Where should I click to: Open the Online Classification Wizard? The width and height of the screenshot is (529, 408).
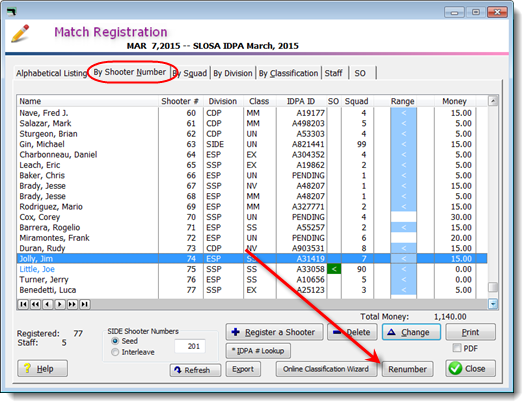point(326,369)
